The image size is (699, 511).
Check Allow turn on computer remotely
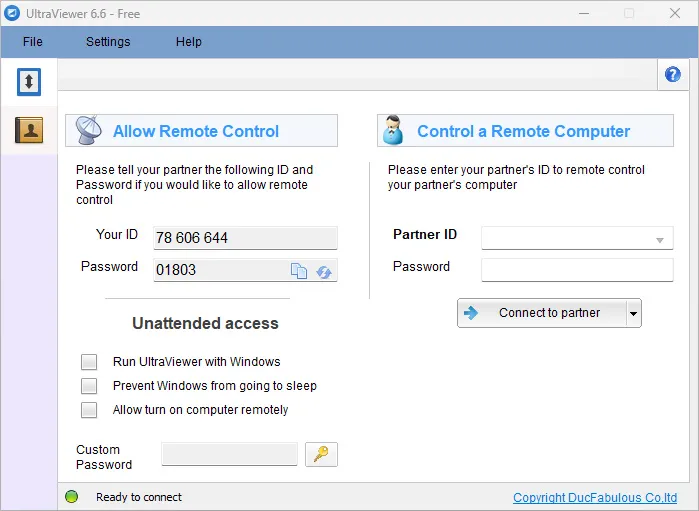click(x=89, y=410)
